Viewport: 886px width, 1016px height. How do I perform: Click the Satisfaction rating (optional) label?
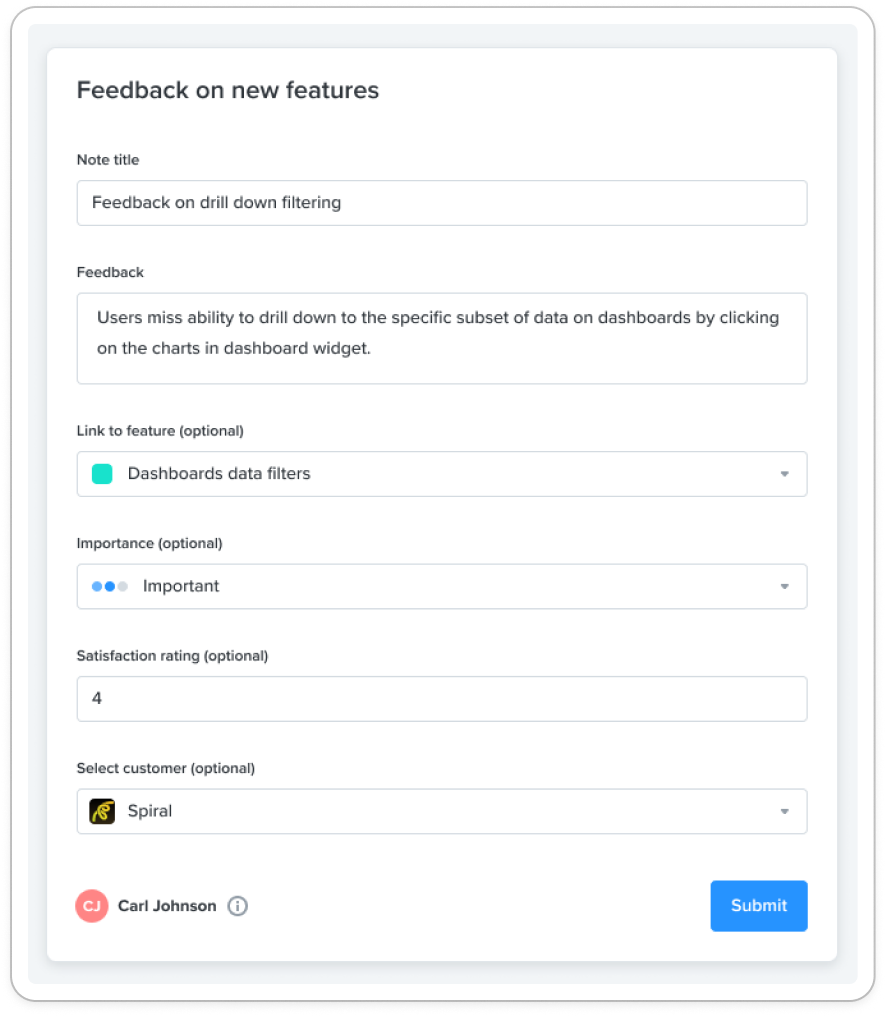click(172, 656)
